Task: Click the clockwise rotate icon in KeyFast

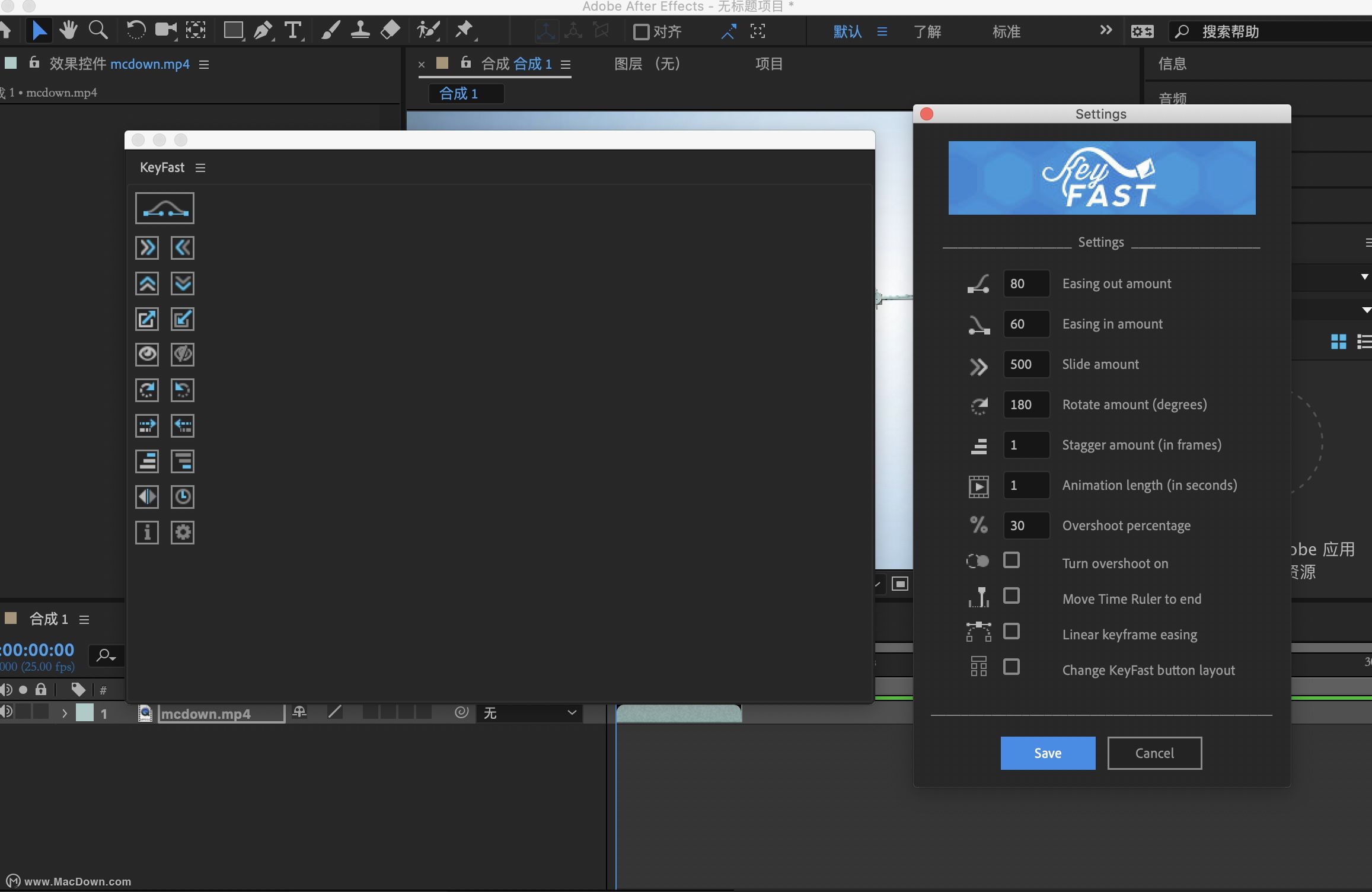Action: pyautogui.click(x=147, y=390)
